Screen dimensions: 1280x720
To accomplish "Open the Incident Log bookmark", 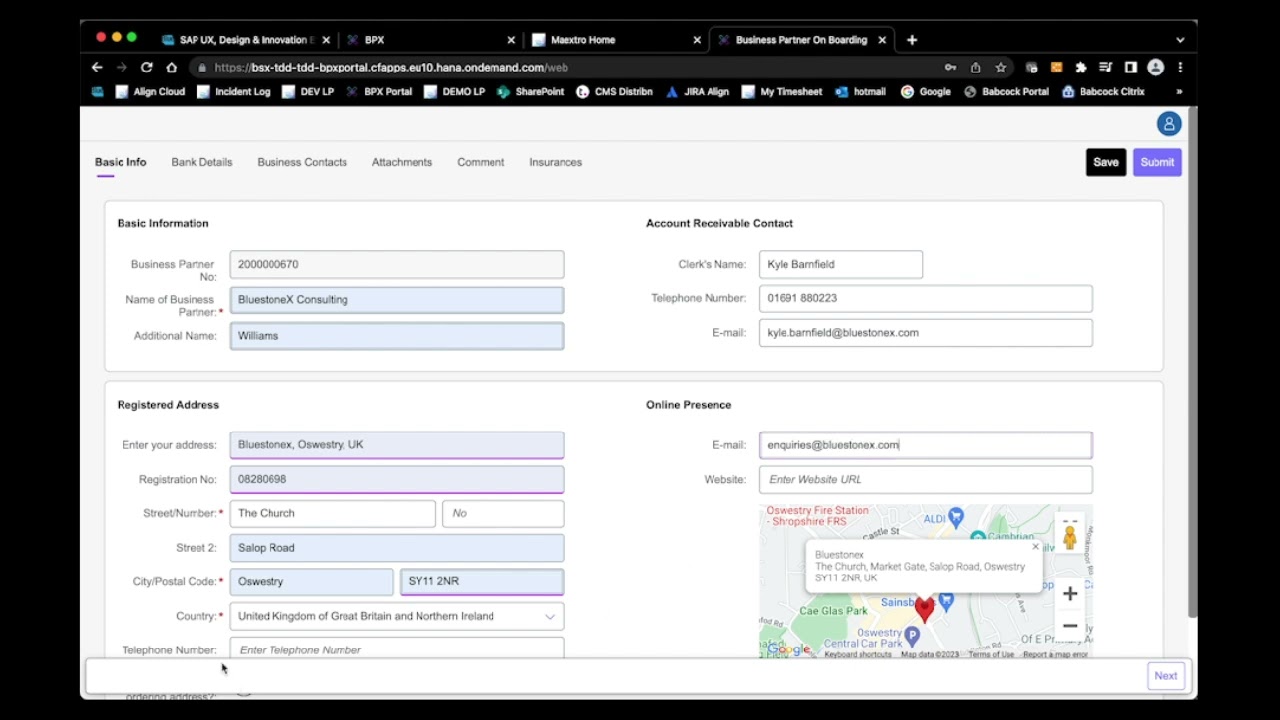I will 234,91.
